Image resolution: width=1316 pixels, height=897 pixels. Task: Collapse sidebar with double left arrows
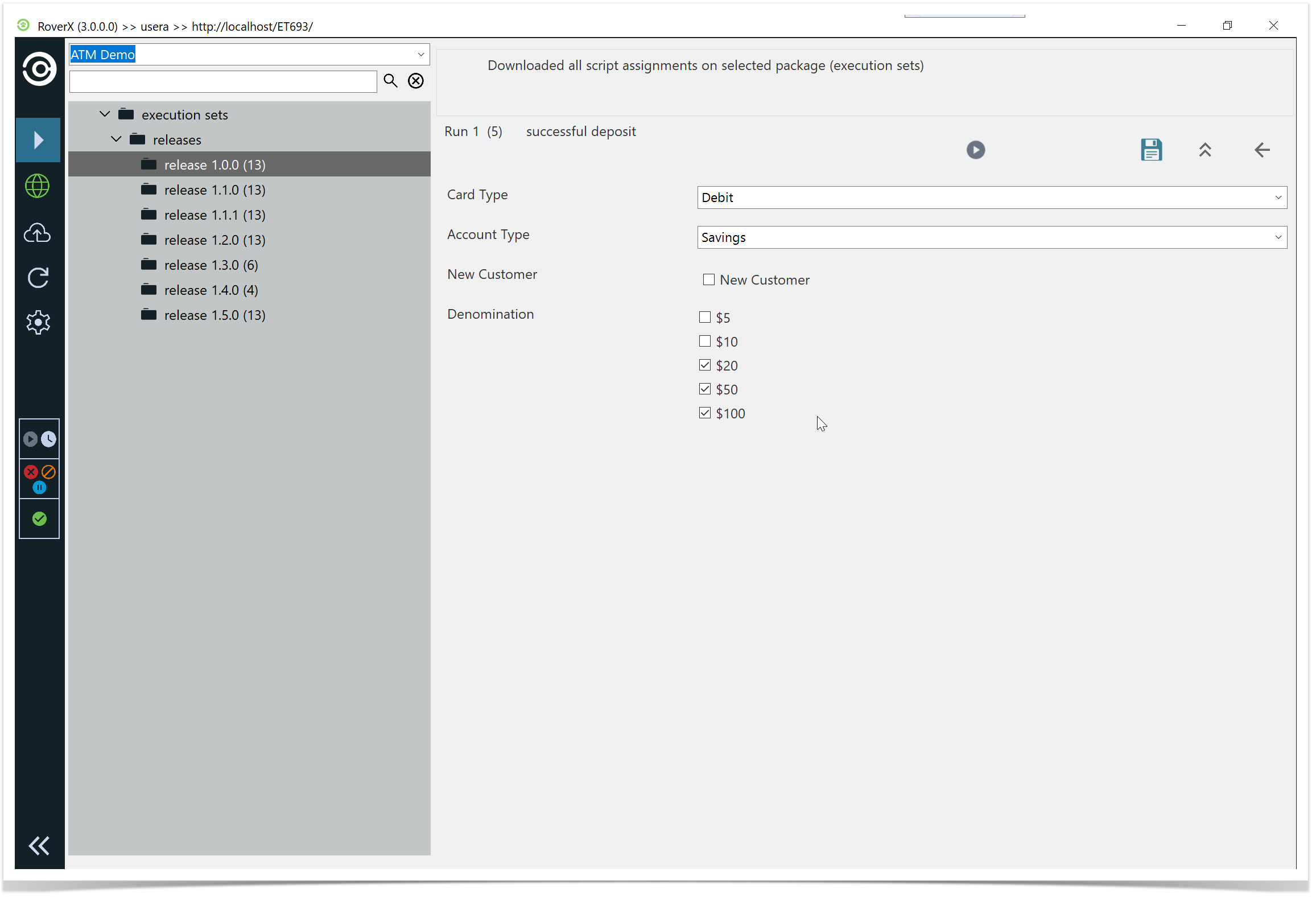39,846
